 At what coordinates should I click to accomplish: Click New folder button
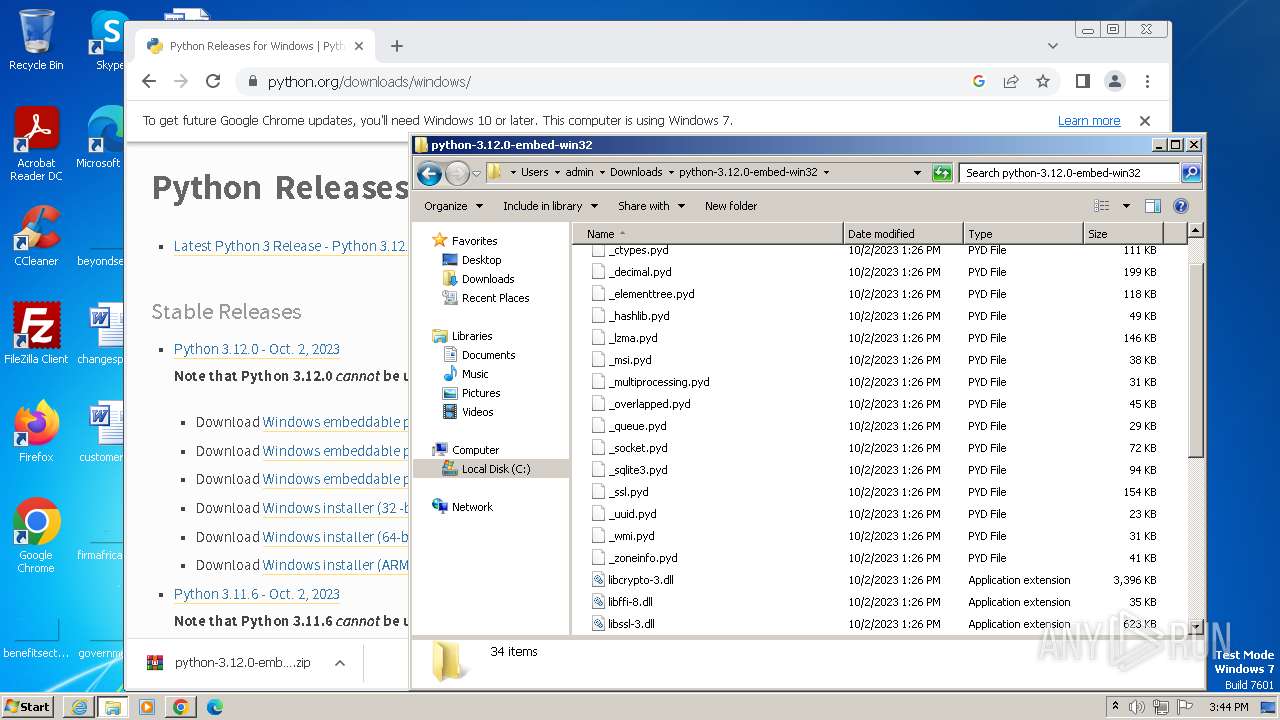pos(730,206)
